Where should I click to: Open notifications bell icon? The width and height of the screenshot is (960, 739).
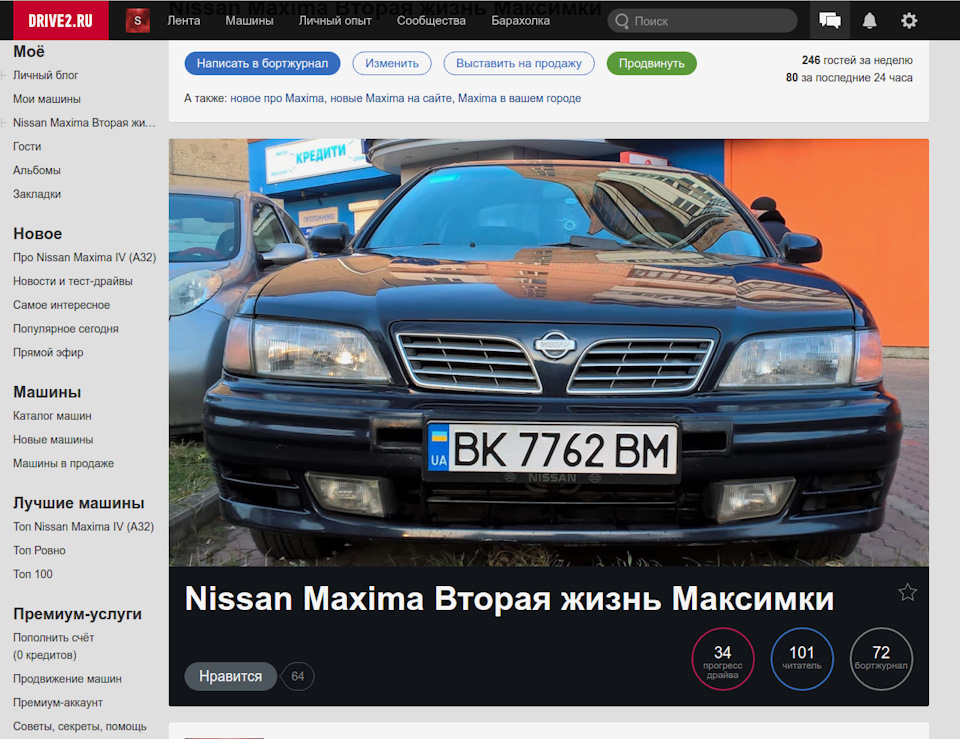coord(869,21)
